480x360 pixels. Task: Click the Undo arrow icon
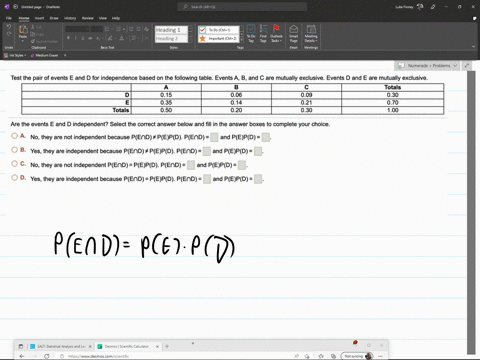click(9, 27)
